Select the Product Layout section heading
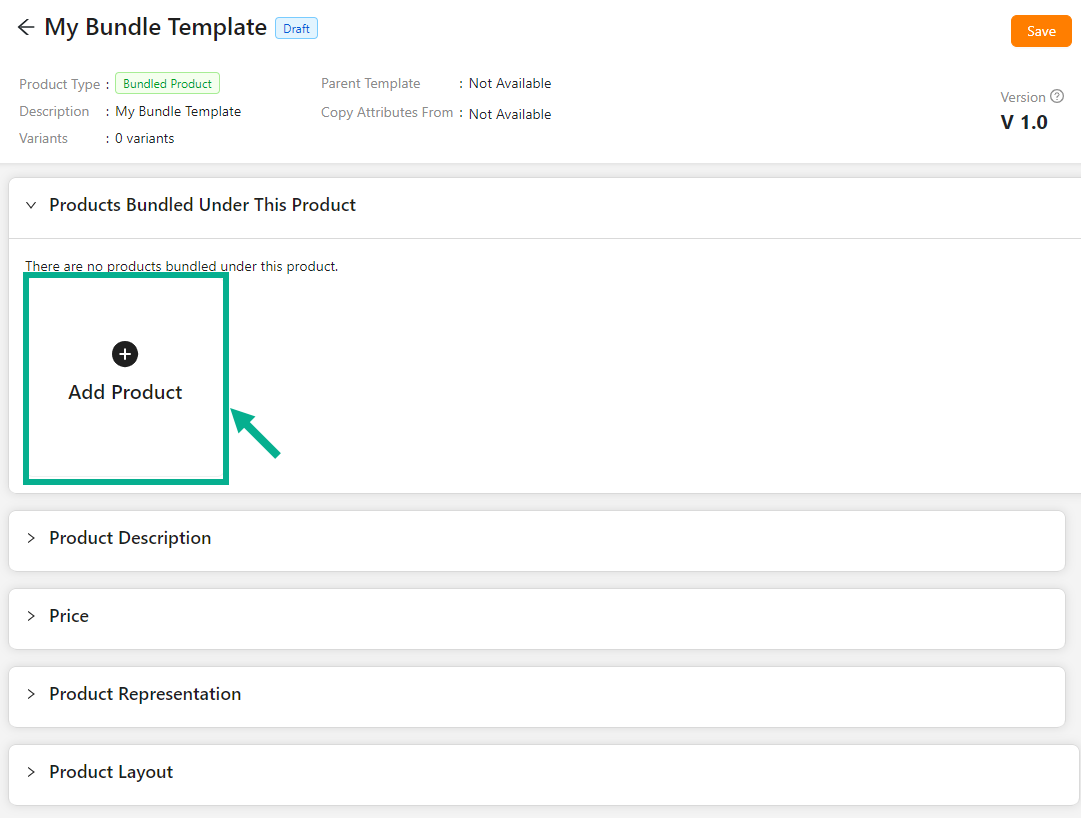 pyautogui.click(x=111, y=772)
